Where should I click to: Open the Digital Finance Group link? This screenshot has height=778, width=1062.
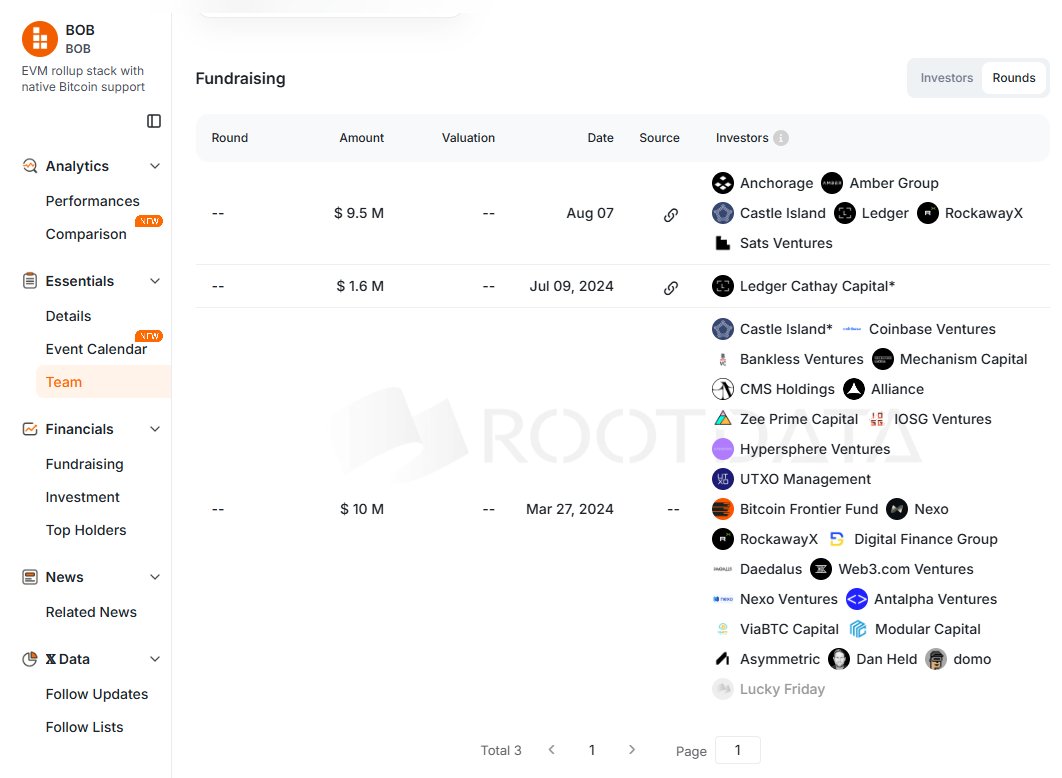point(925,540)
